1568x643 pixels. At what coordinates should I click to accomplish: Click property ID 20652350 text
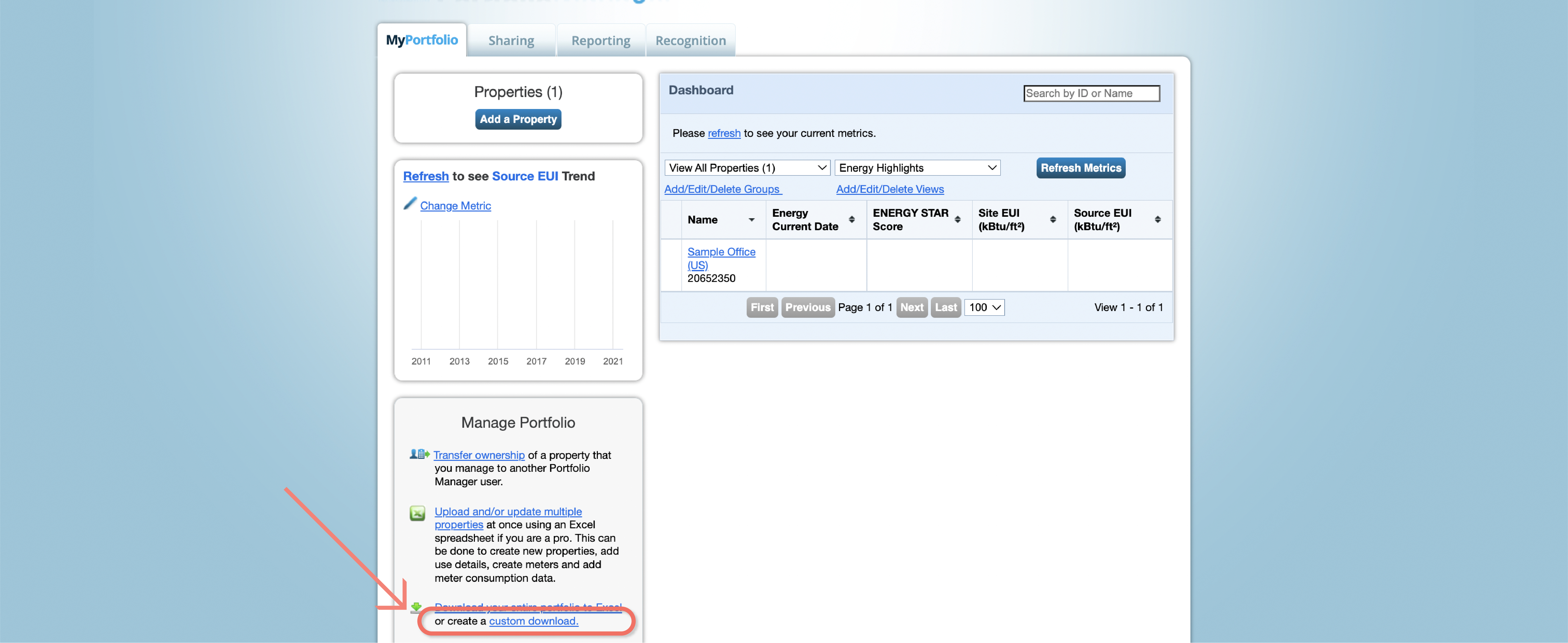point(711,279)
